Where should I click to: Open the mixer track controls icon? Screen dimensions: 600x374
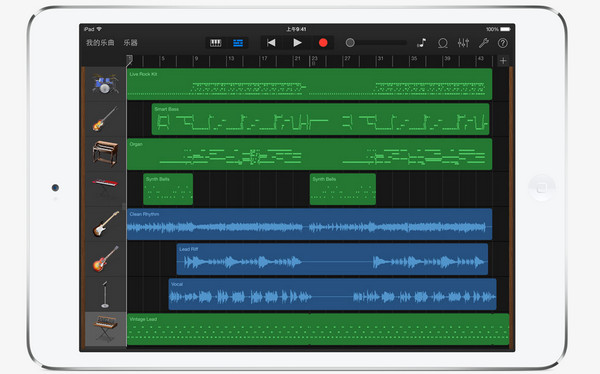tap(463, 43)
